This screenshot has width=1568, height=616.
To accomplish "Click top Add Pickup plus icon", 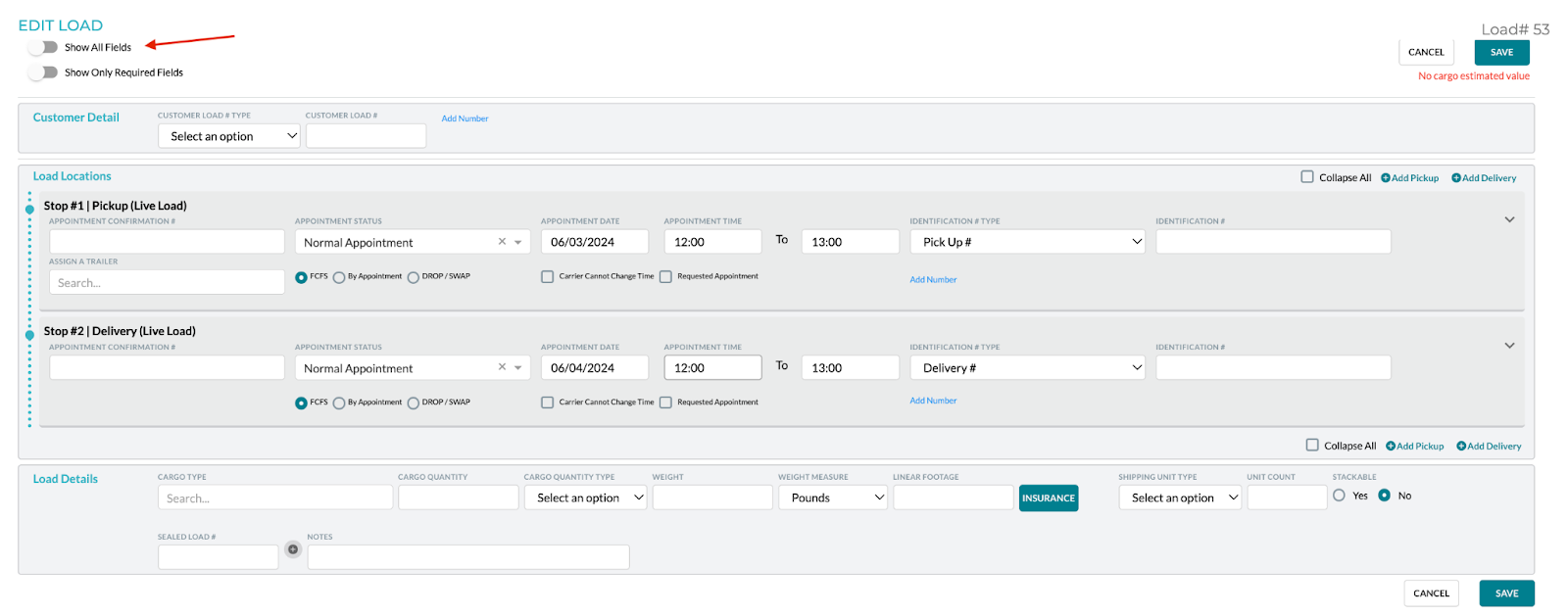I will click(x=1386, y=178).
